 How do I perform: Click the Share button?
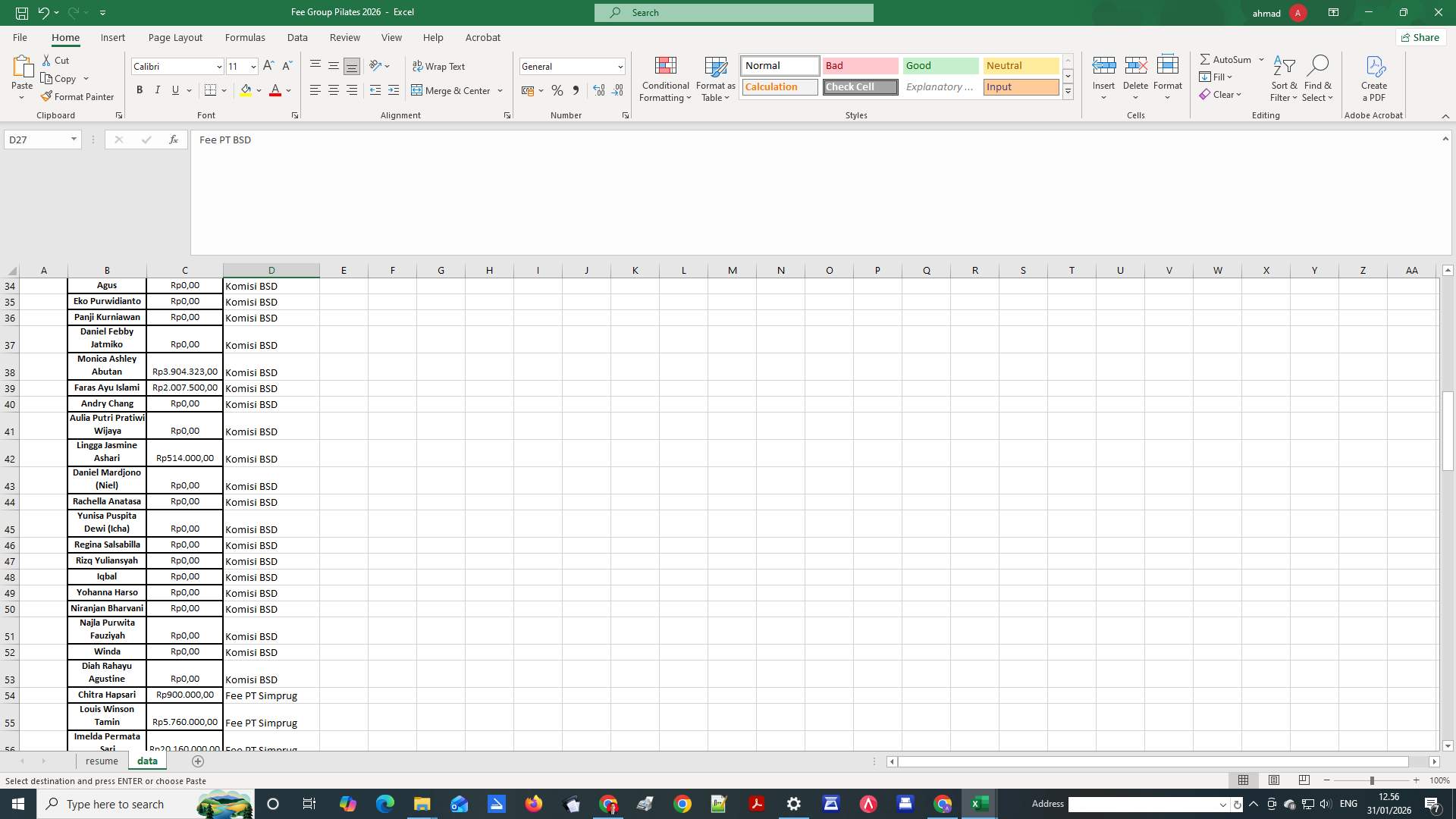pos(1420,36)
